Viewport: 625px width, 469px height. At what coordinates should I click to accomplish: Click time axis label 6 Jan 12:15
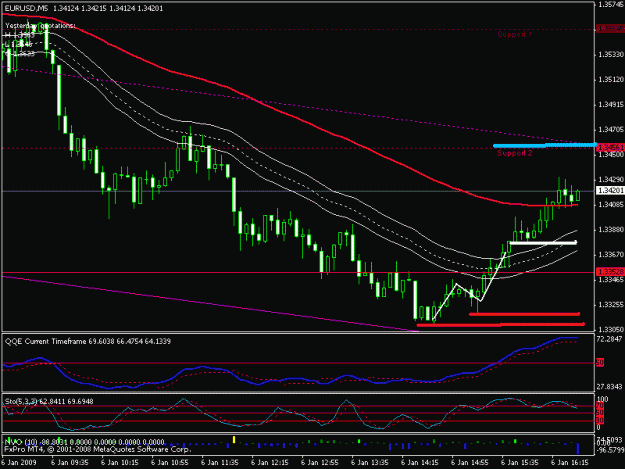point(269,463)
